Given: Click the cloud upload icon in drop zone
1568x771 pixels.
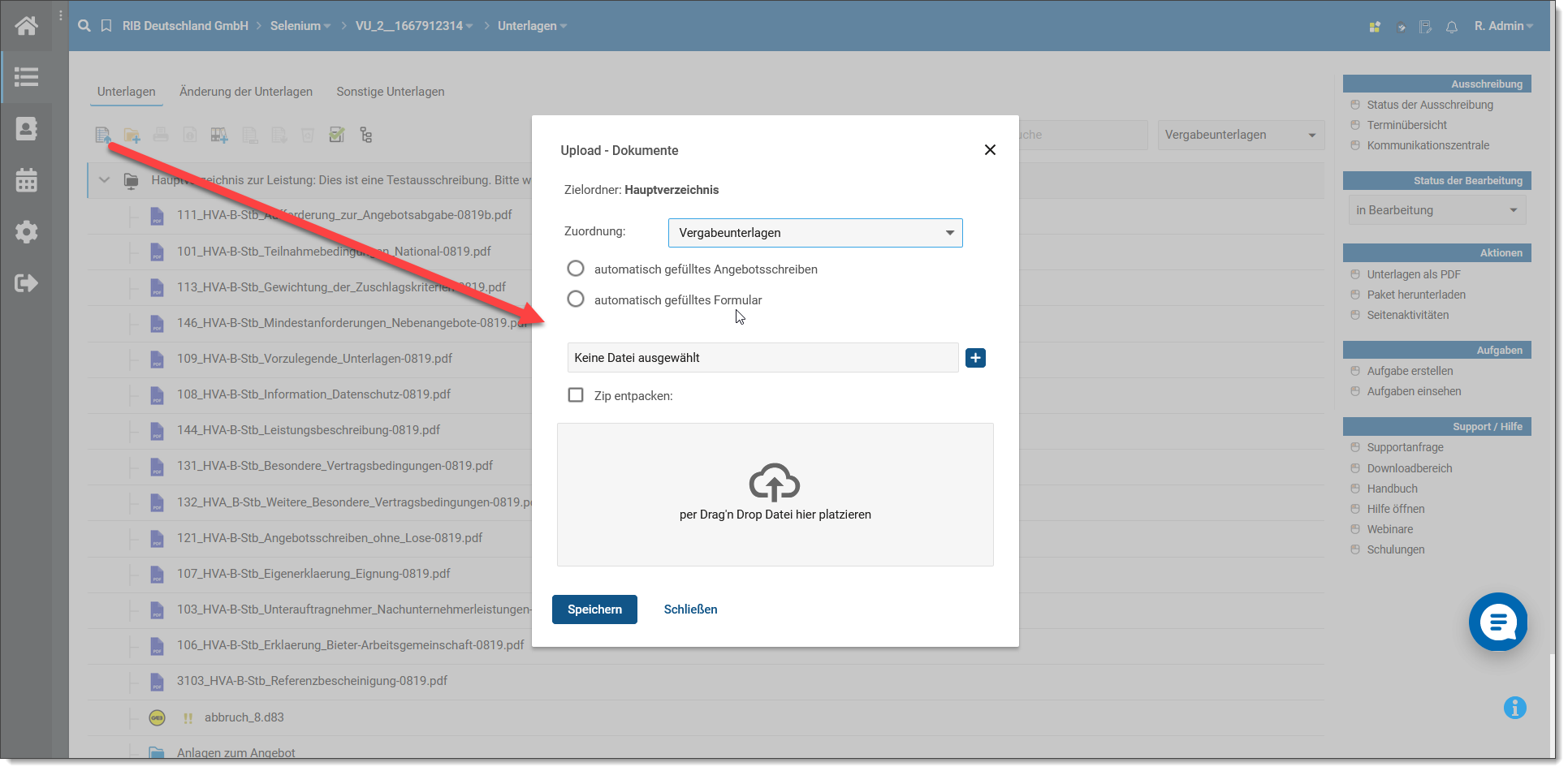Looking at the screenshot, I should coord(775,482).
